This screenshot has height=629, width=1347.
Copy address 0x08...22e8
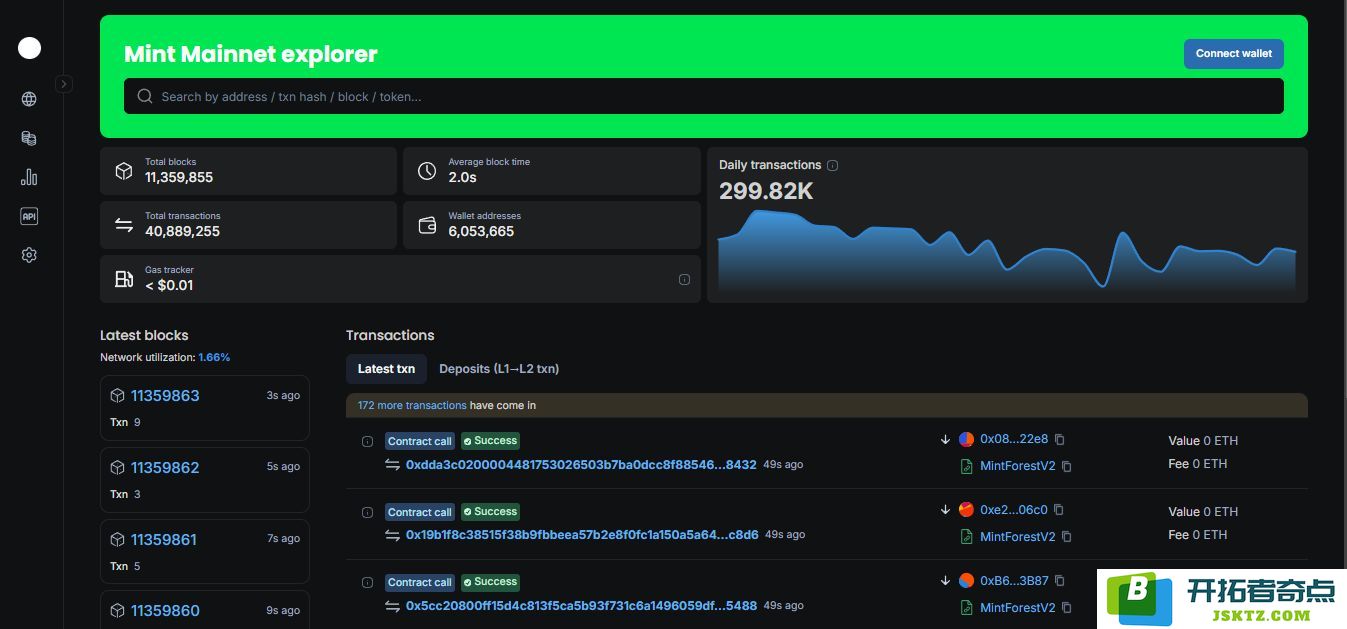1060,439
